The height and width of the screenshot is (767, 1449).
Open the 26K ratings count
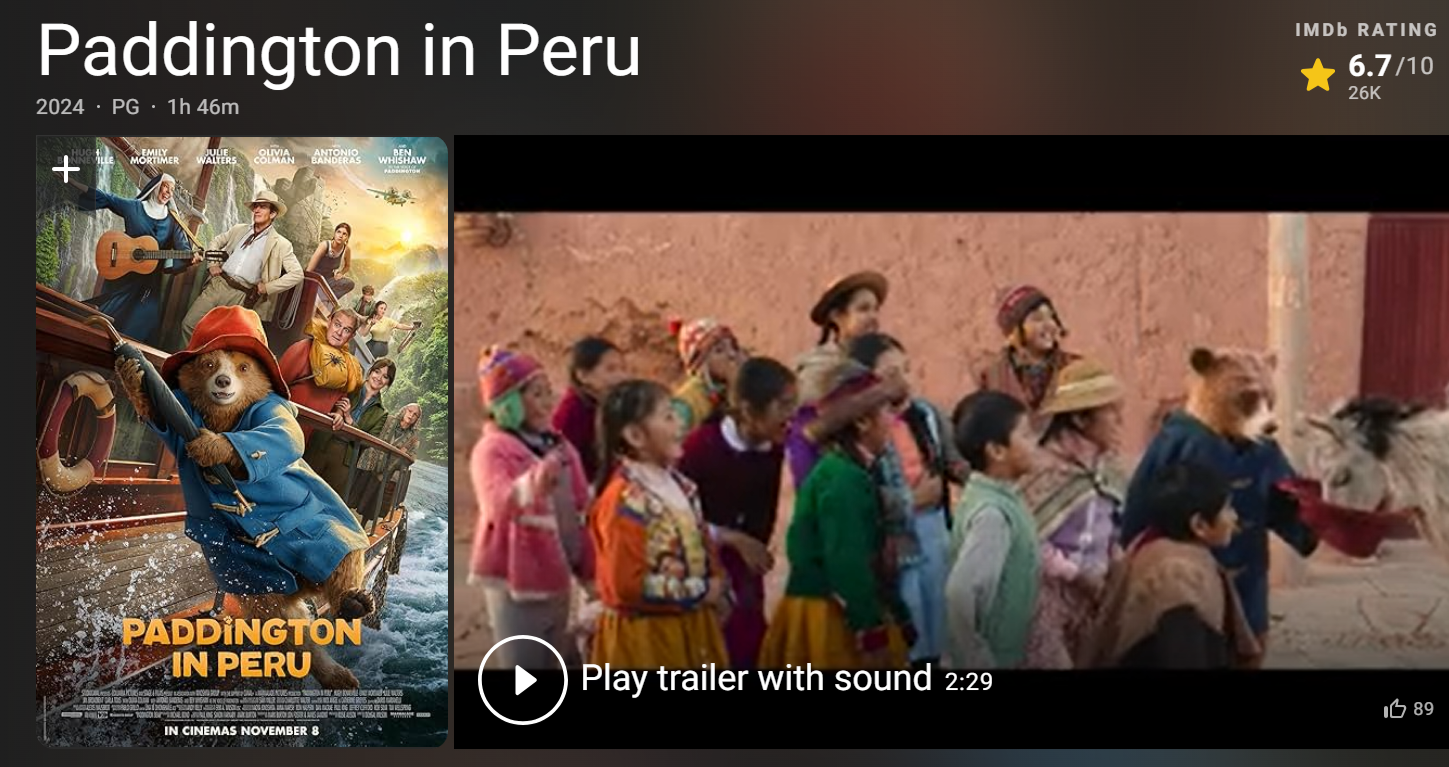[1364, 93]
